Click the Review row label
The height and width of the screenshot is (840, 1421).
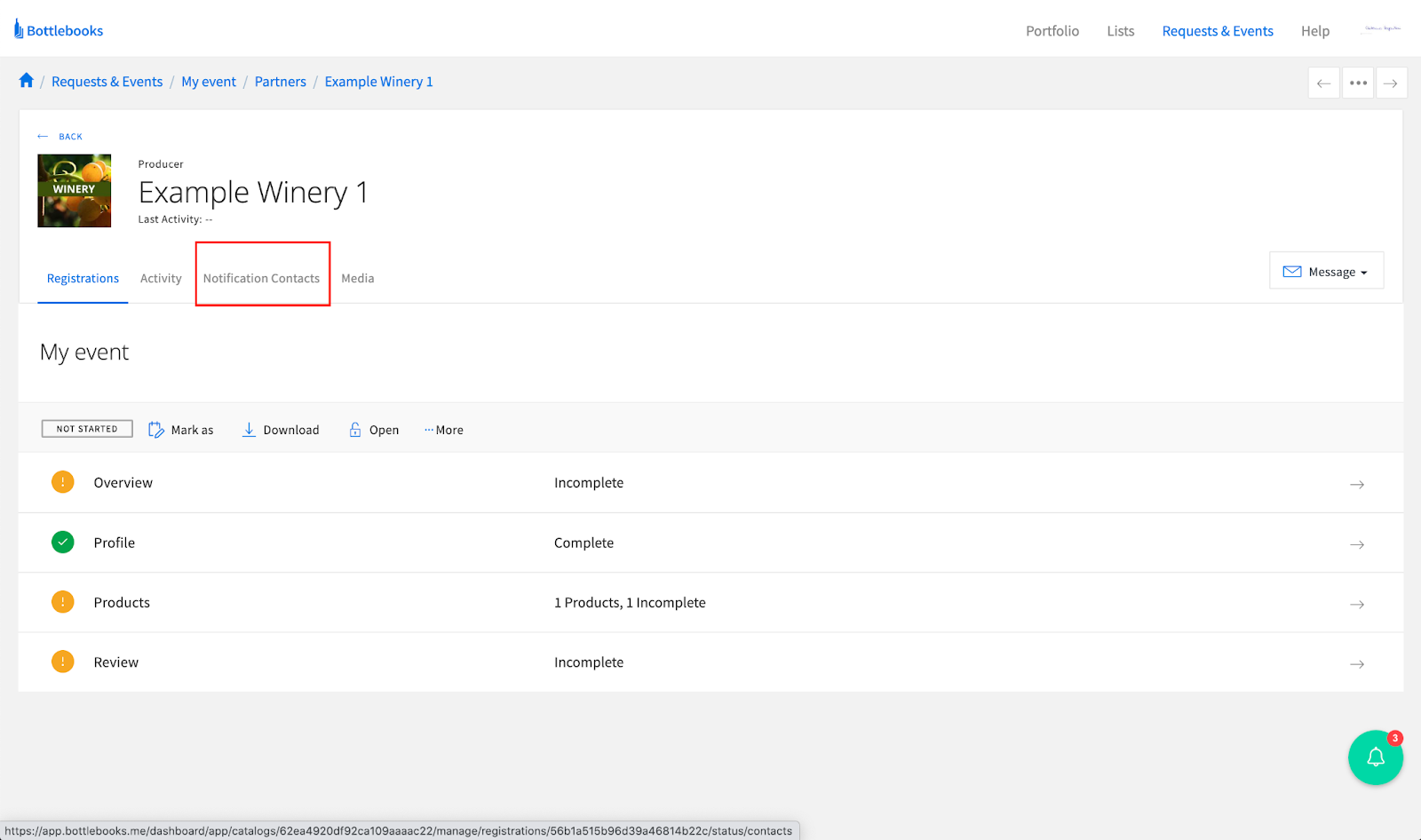[x=116, y=662]
